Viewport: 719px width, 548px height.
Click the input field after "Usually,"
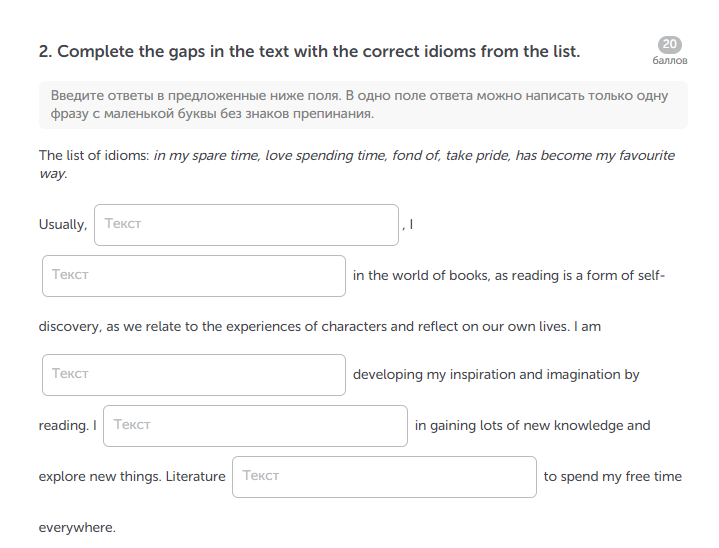tap(246, 225)
